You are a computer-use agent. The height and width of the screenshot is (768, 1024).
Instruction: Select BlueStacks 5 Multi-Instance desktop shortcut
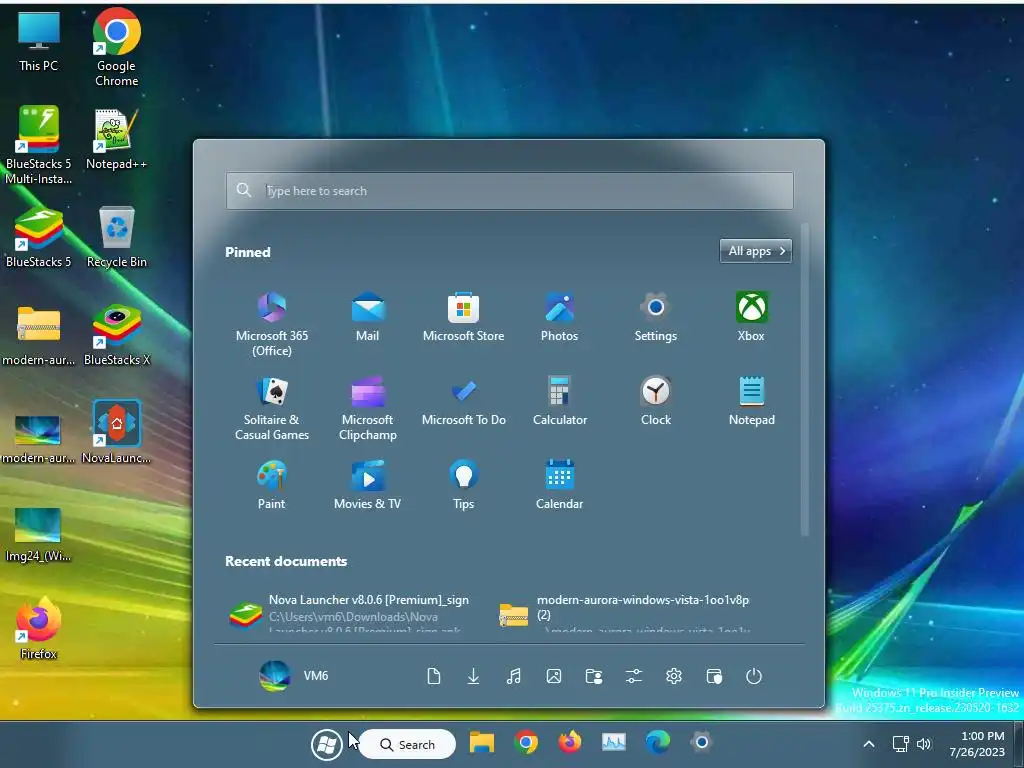(39, 145)
